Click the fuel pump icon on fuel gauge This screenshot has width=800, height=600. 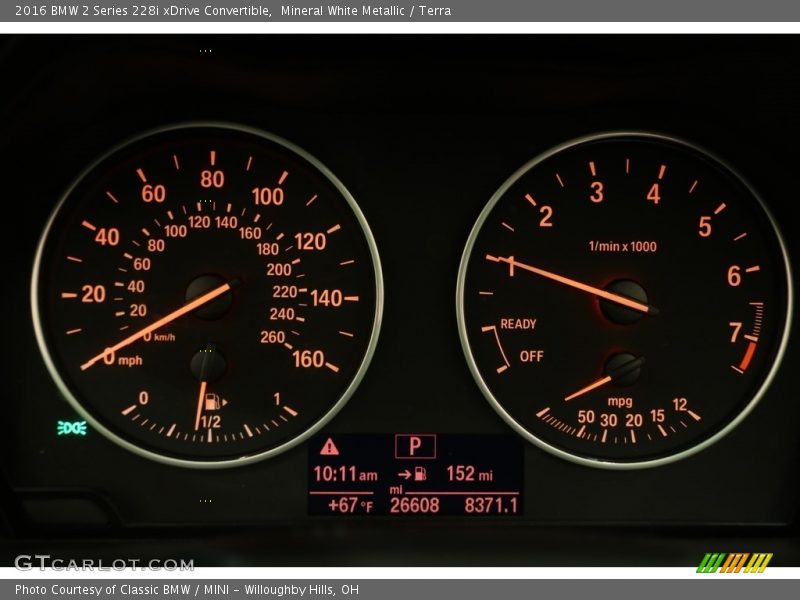pos(213,402)
